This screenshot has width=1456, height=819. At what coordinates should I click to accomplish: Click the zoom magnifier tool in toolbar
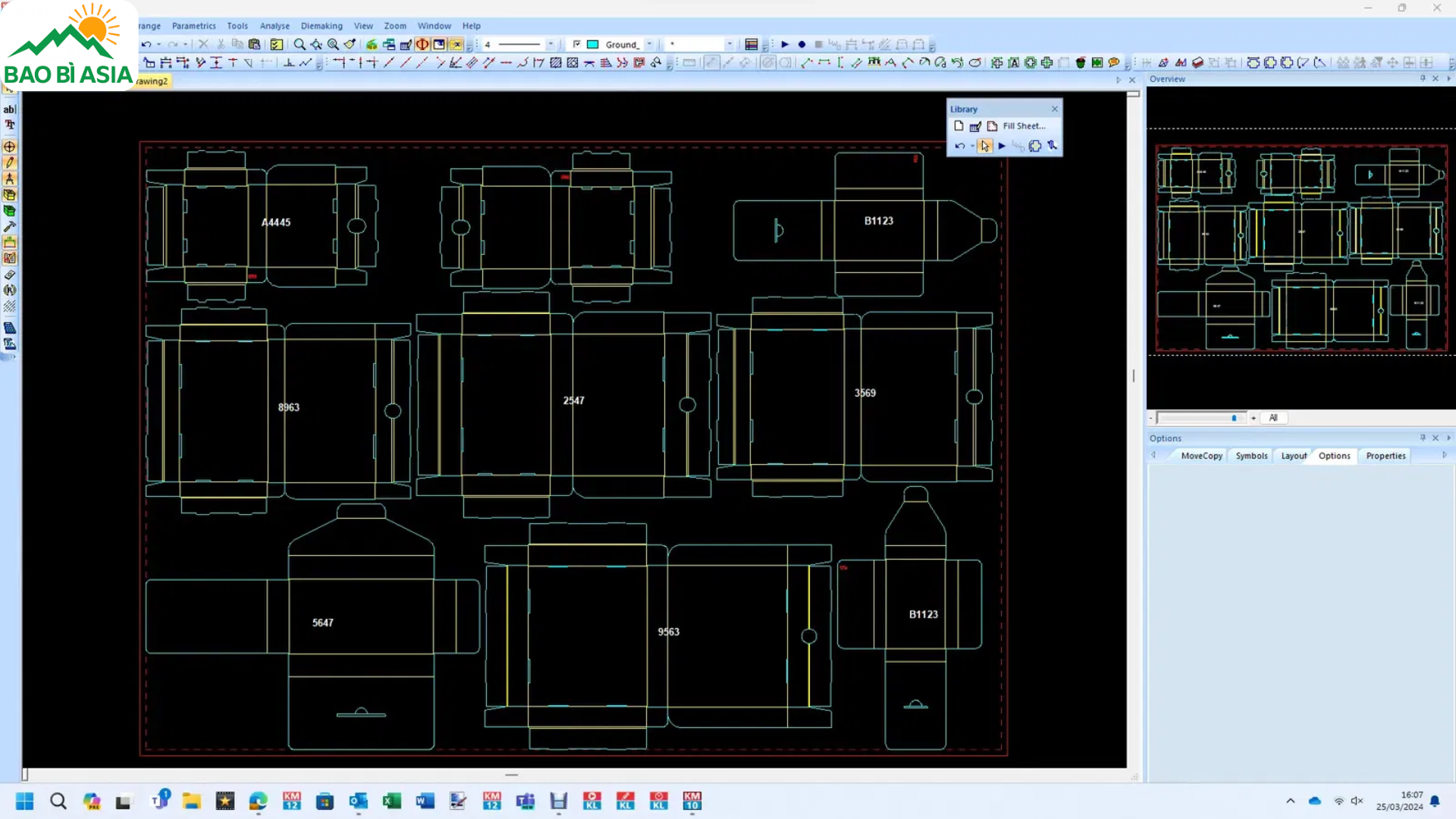[x=300, y=45]
